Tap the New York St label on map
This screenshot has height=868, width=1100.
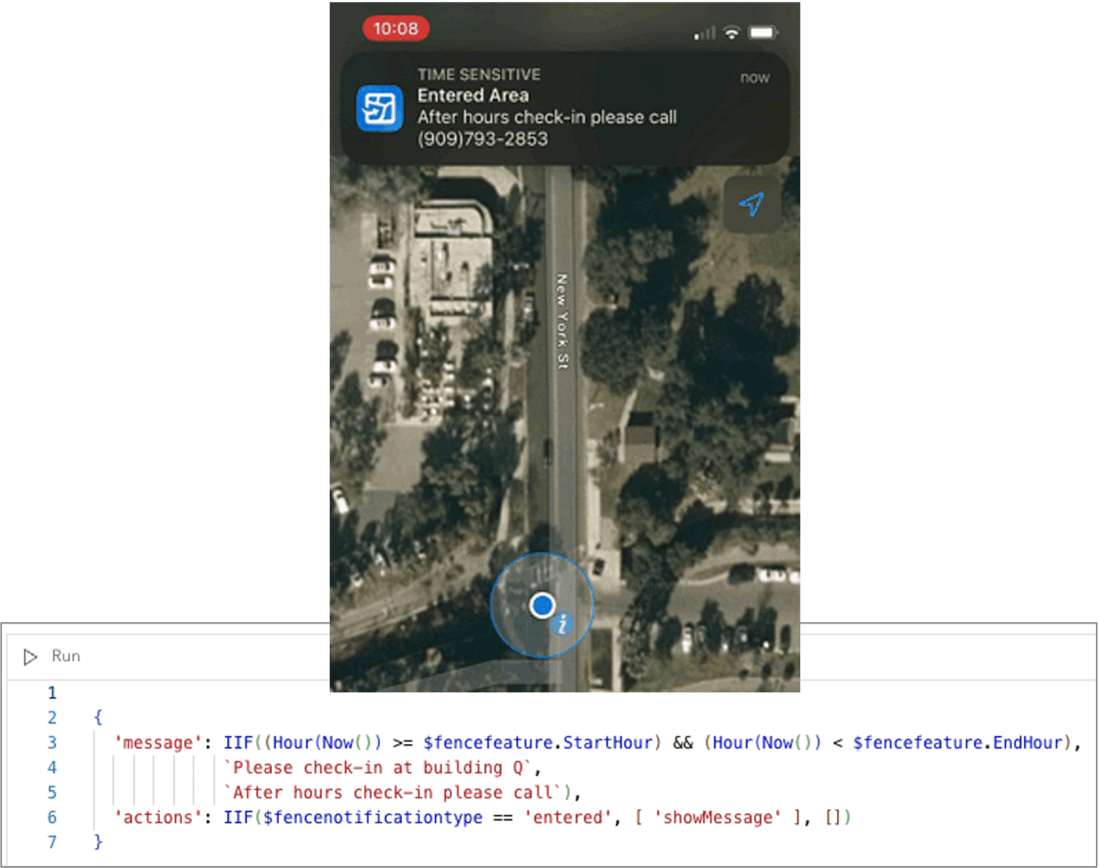[x=561, y=322]
